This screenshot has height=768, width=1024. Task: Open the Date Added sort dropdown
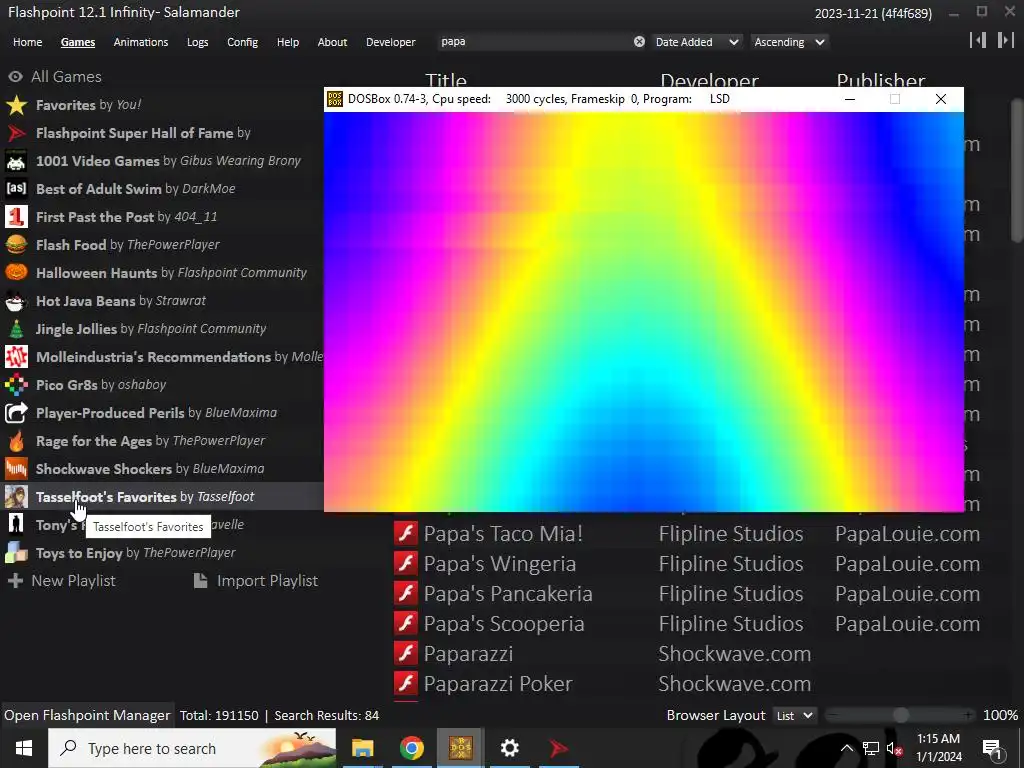click(697, 42)
